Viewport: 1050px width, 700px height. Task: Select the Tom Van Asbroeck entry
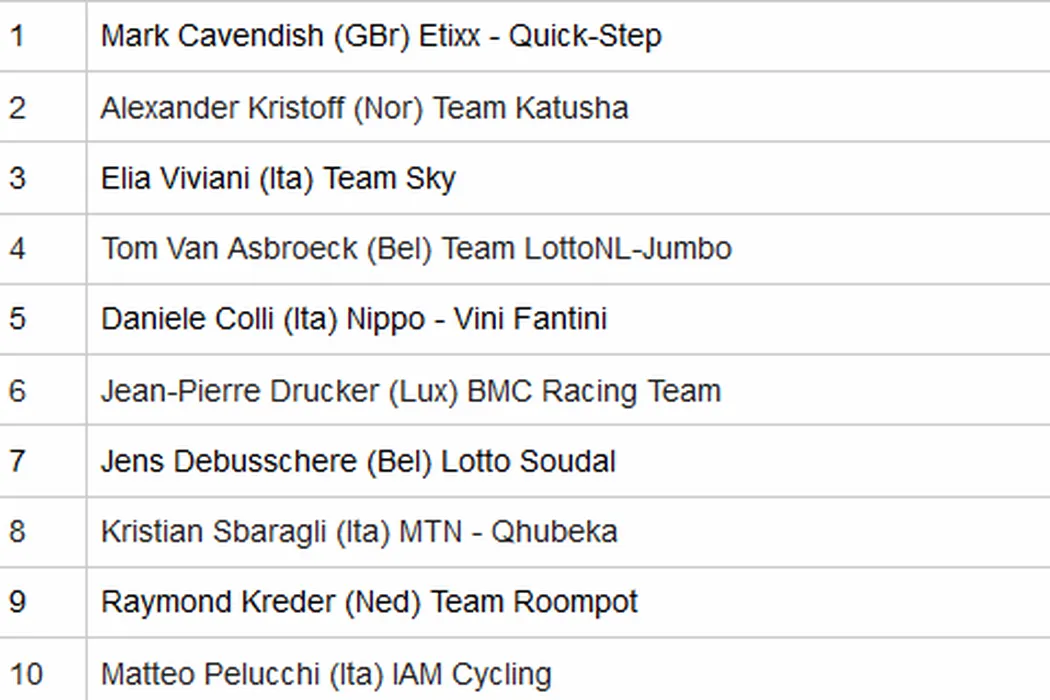416,248
